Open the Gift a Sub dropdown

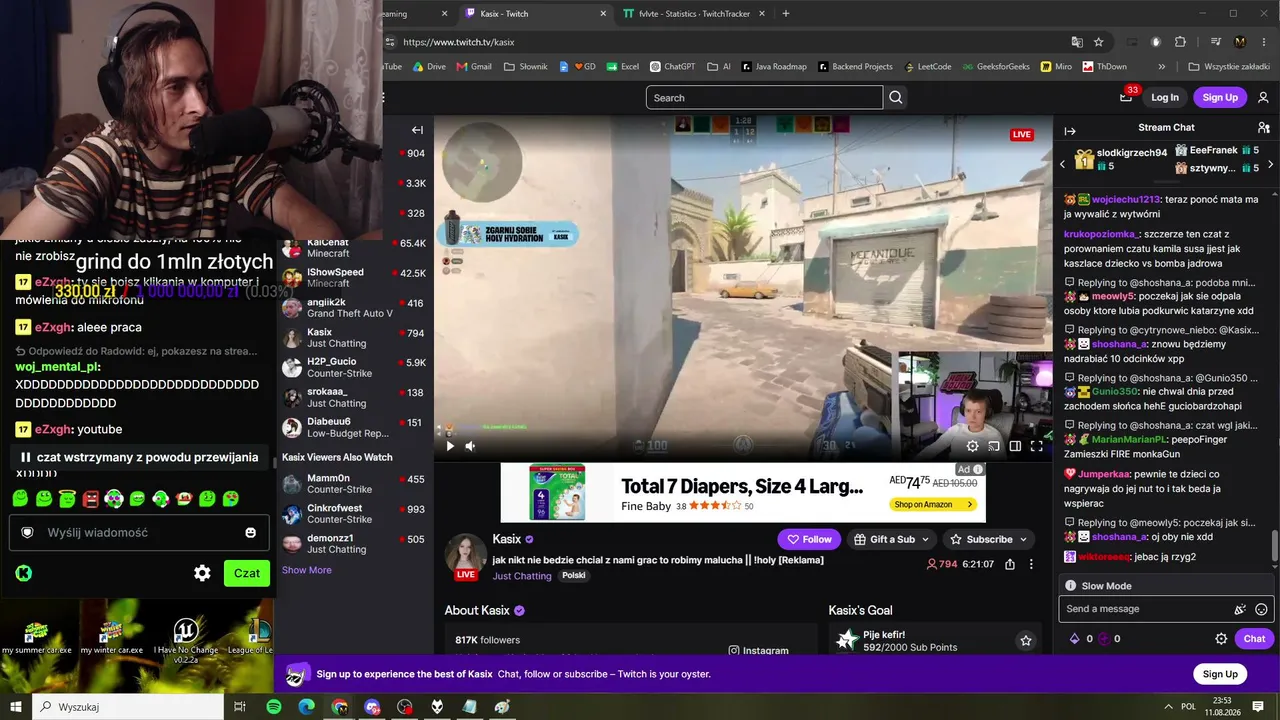point(892,539)
